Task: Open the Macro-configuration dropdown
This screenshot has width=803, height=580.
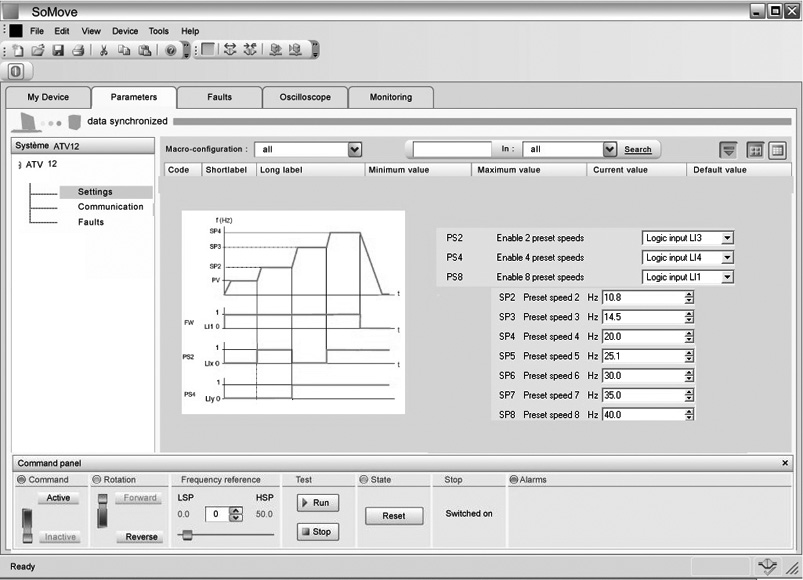Action: point(355,149)
